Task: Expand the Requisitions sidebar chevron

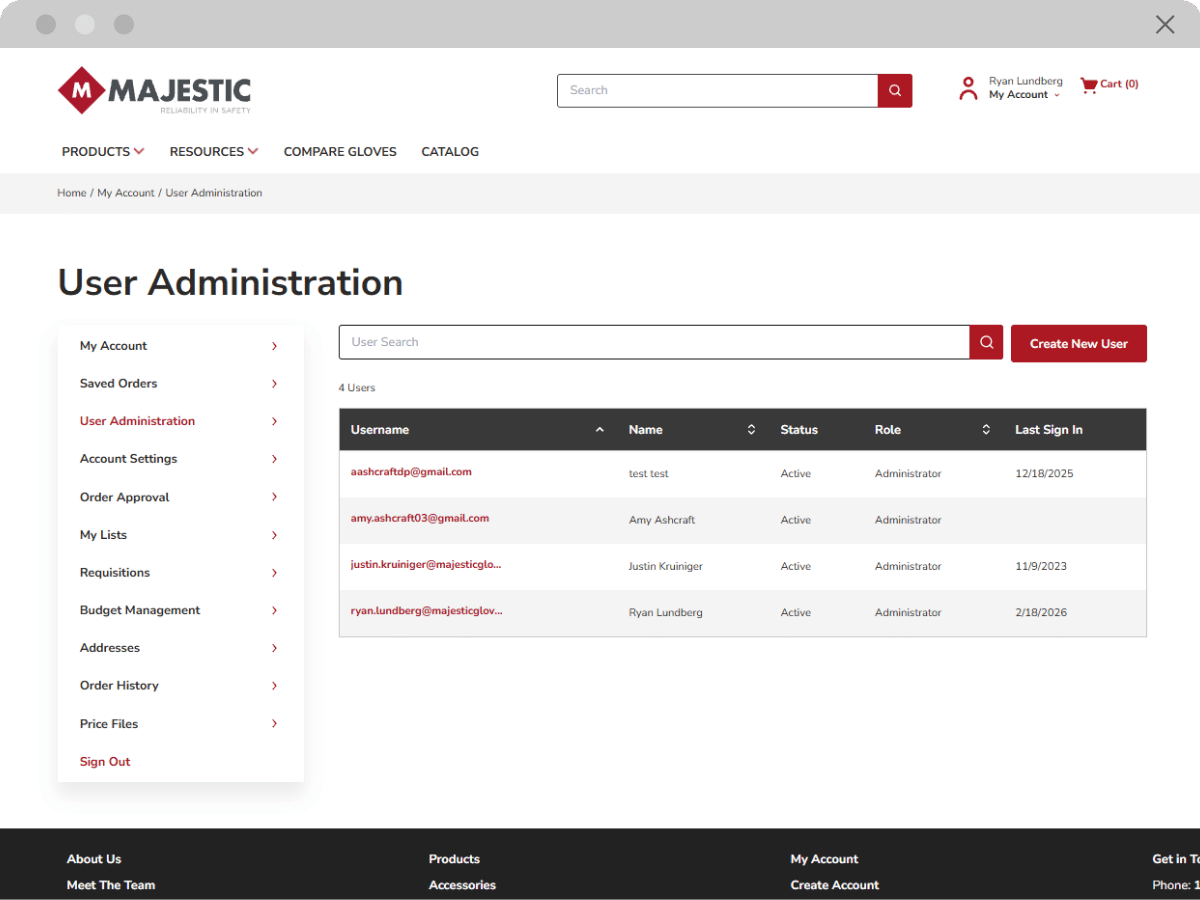Action: click(x=273, y=572)
